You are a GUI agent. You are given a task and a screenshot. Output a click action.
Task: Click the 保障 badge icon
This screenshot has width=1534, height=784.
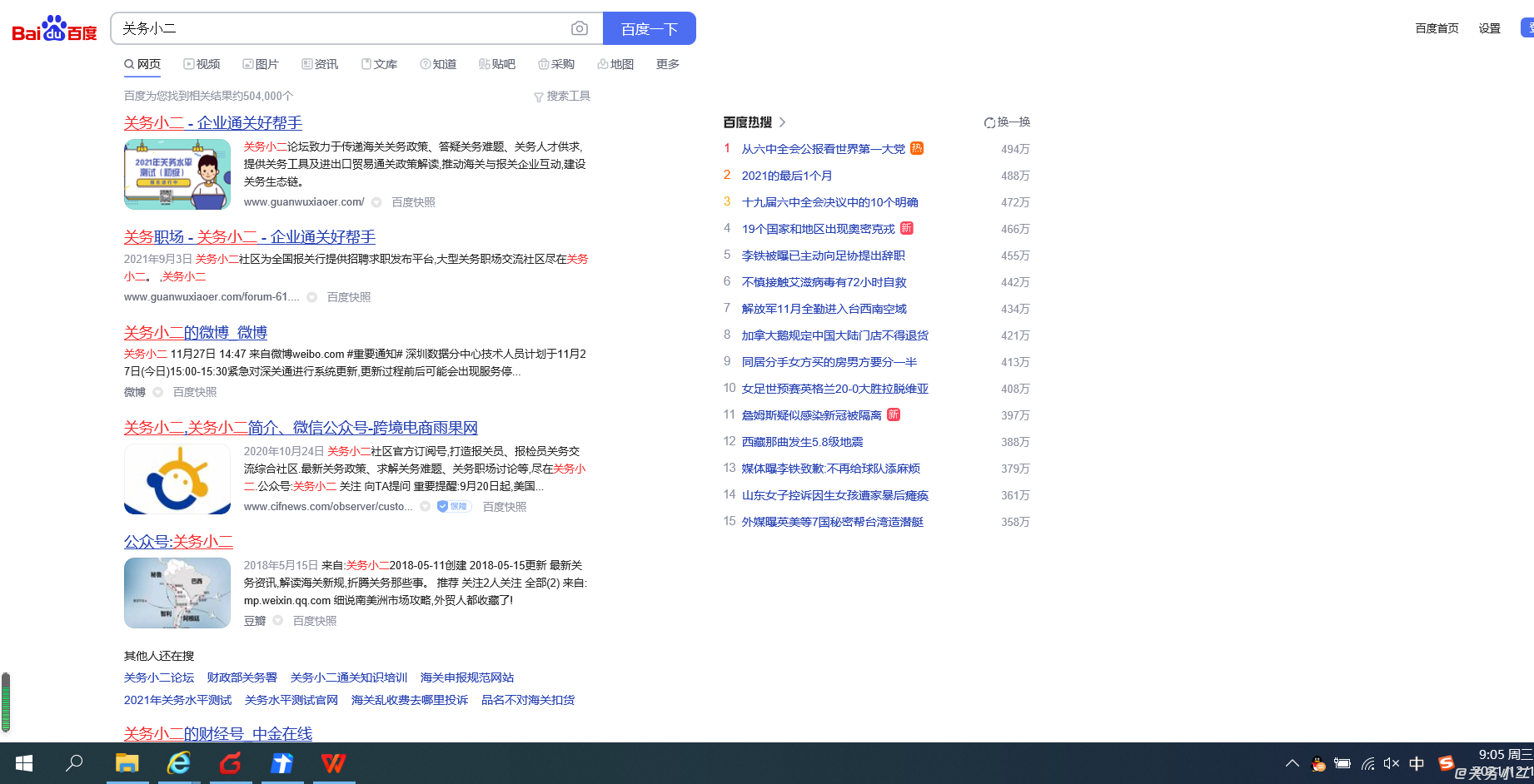(454, 507)
